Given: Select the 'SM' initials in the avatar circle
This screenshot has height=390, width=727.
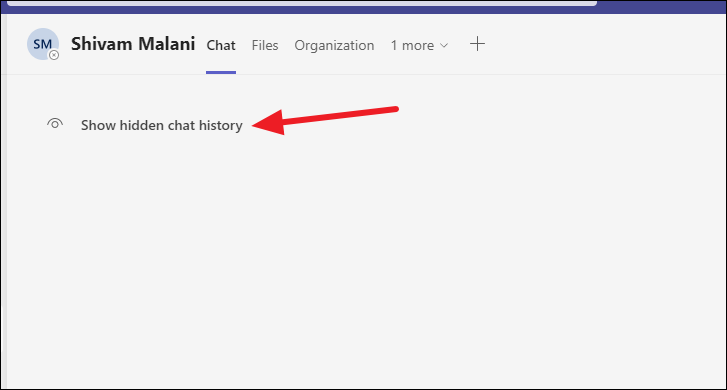Looking at the screenshot, I should coord(42,44).
